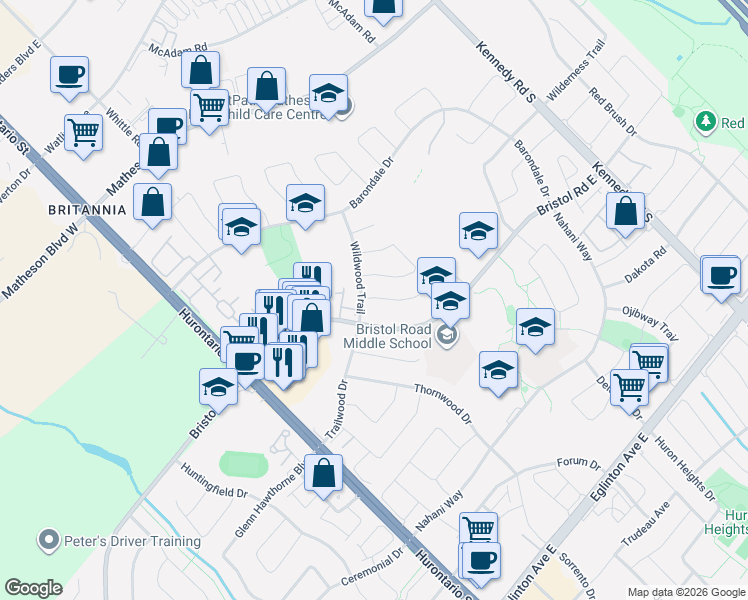Click Bristol Road Middle School pin icon
The width and height of the screenshot is (748, 600).
click(x=447, y=336)
